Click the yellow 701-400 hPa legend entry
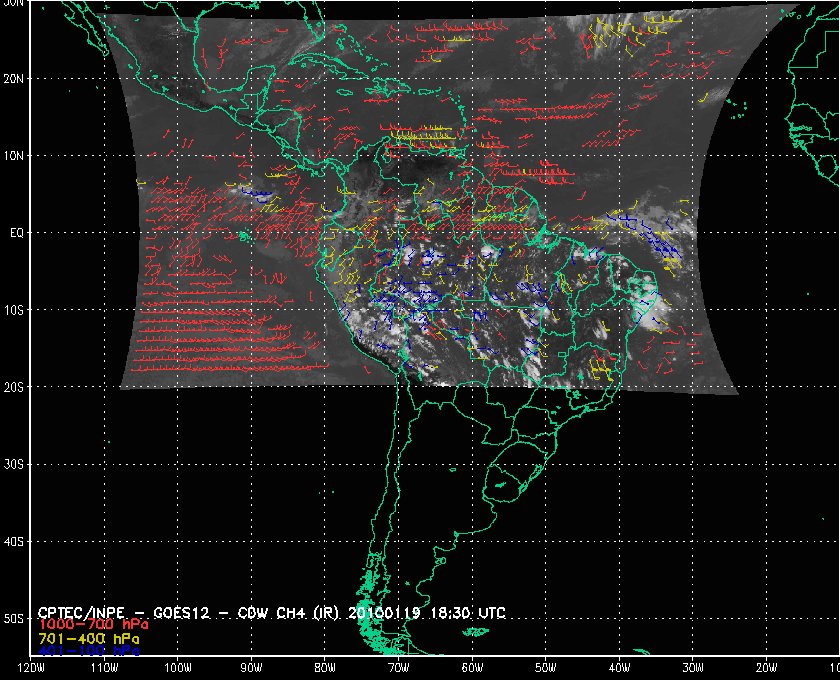Image resolution: width=840 pixels, height=680 pixels. coord(89,639)
